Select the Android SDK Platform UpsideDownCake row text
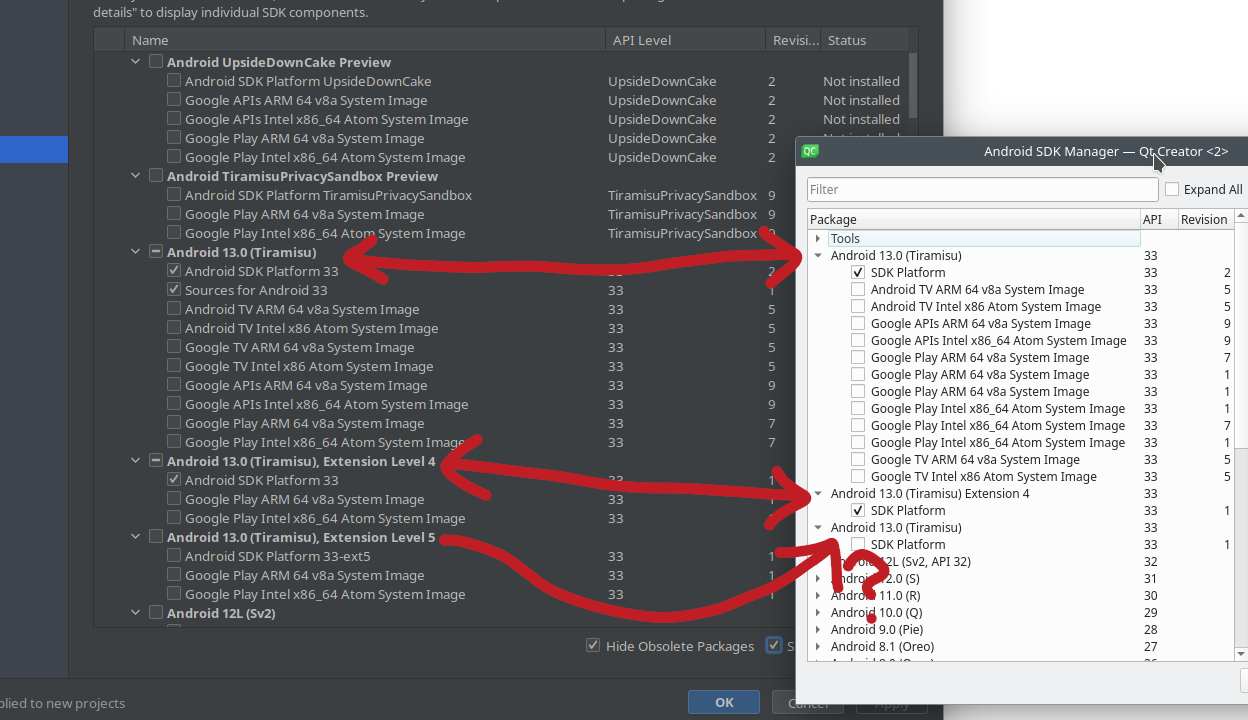Screen dimensions: 1248x720 pos(308,81)
